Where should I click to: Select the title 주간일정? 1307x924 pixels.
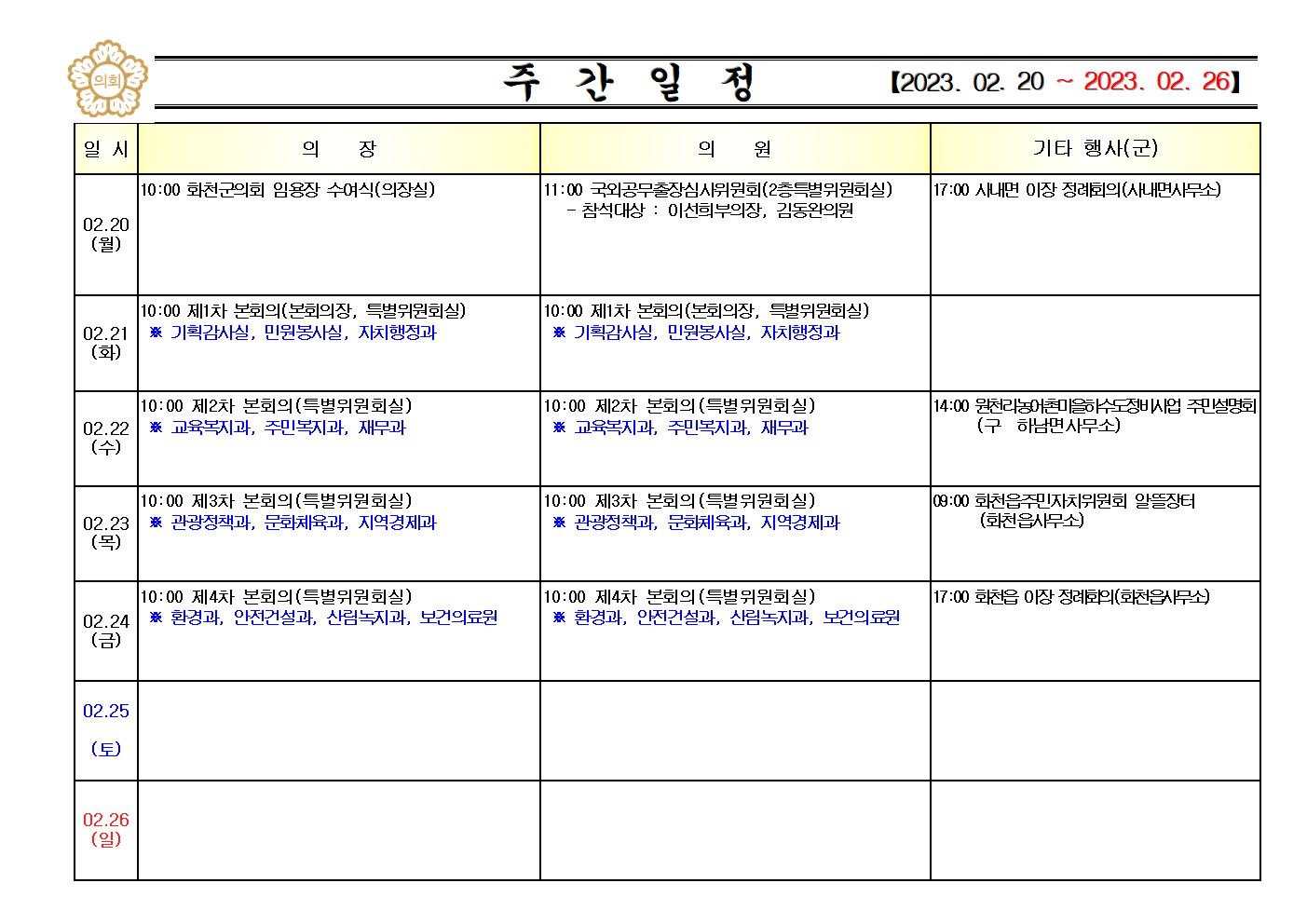(629, 84)
